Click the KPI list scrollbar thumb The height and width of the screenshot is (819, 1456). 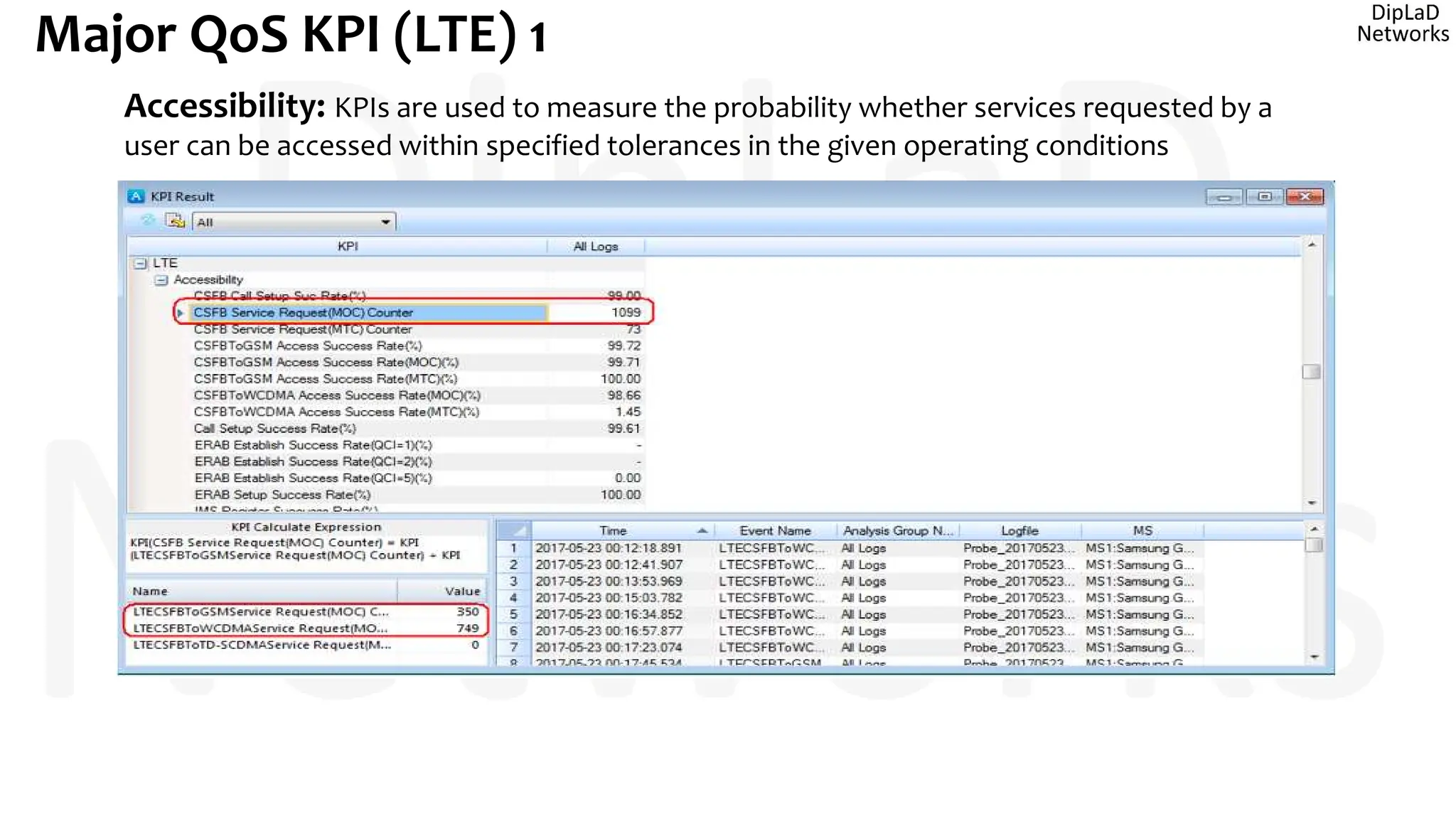(1312, 372)
